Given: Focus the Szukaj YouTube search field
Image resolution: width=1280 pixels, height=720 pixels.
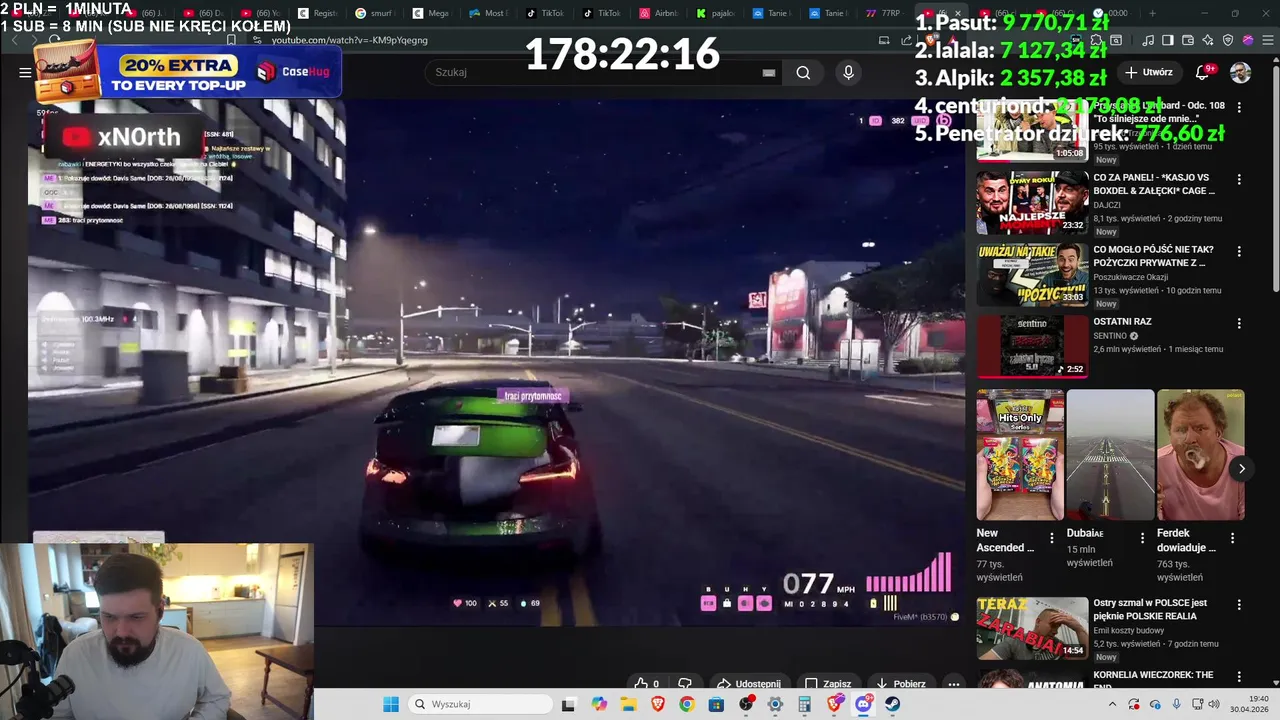Looking at the screenshot, I should [x=605, y=72].
